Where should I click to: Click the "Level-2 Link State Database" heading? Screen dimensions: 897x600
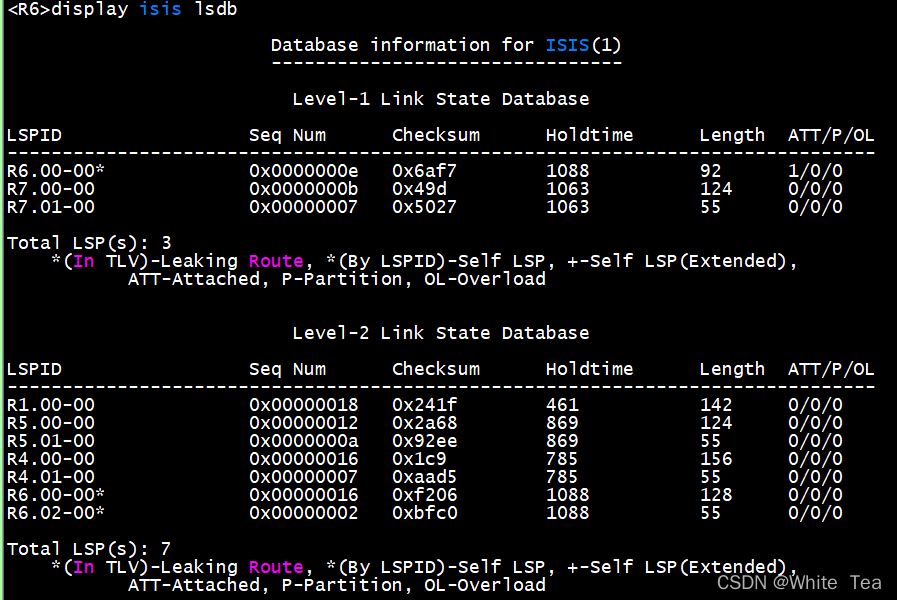(440, 333)
